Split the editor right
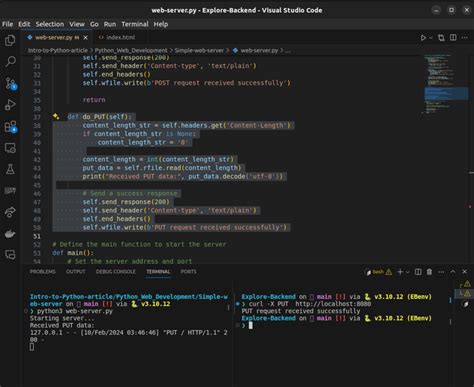Screen dimensions: 474x387 click(x=453, y=38)
